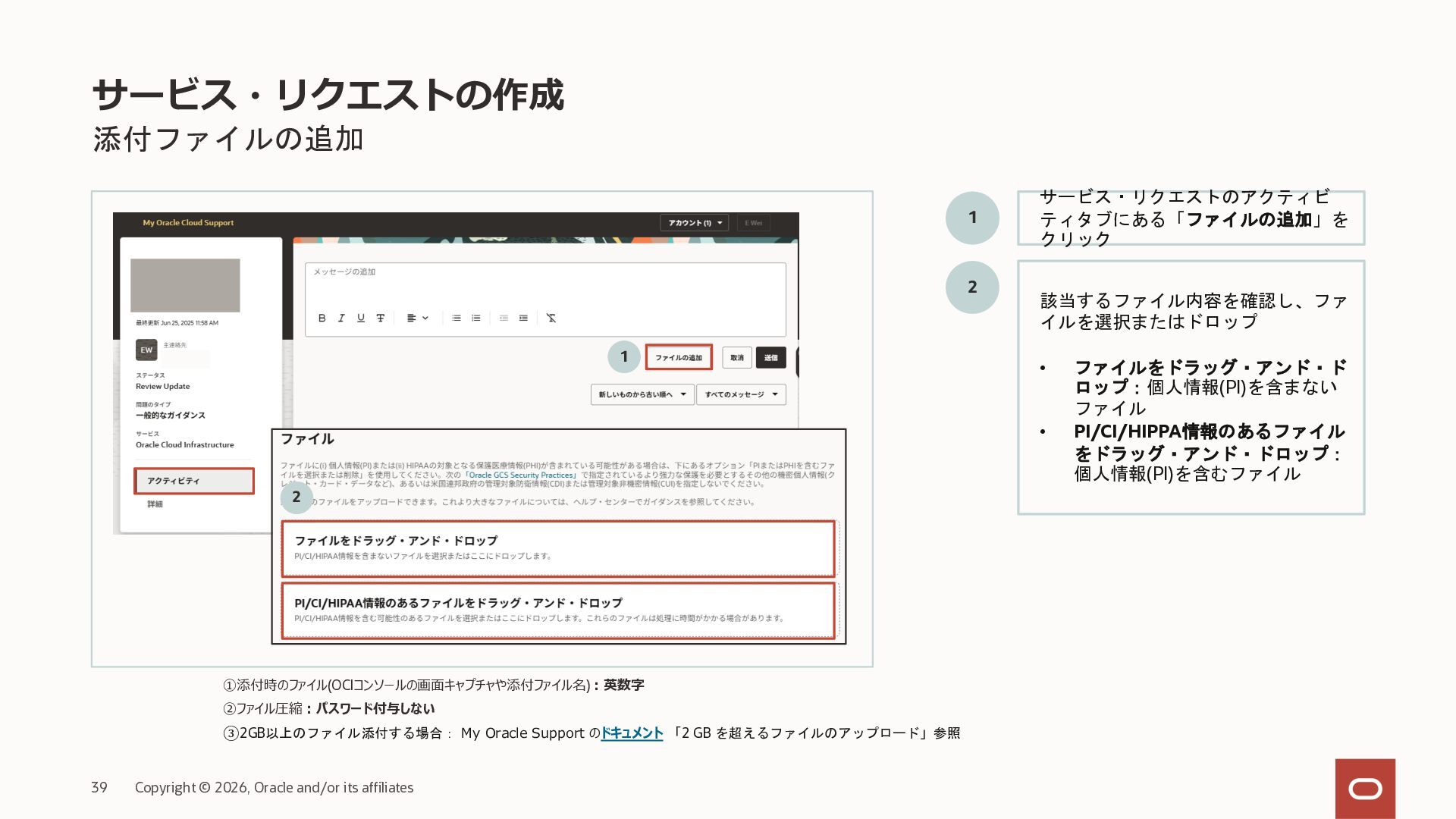
Task: Open アカウント (1) account dropdown
Action: pyautogui.click(x=694, y=223)
